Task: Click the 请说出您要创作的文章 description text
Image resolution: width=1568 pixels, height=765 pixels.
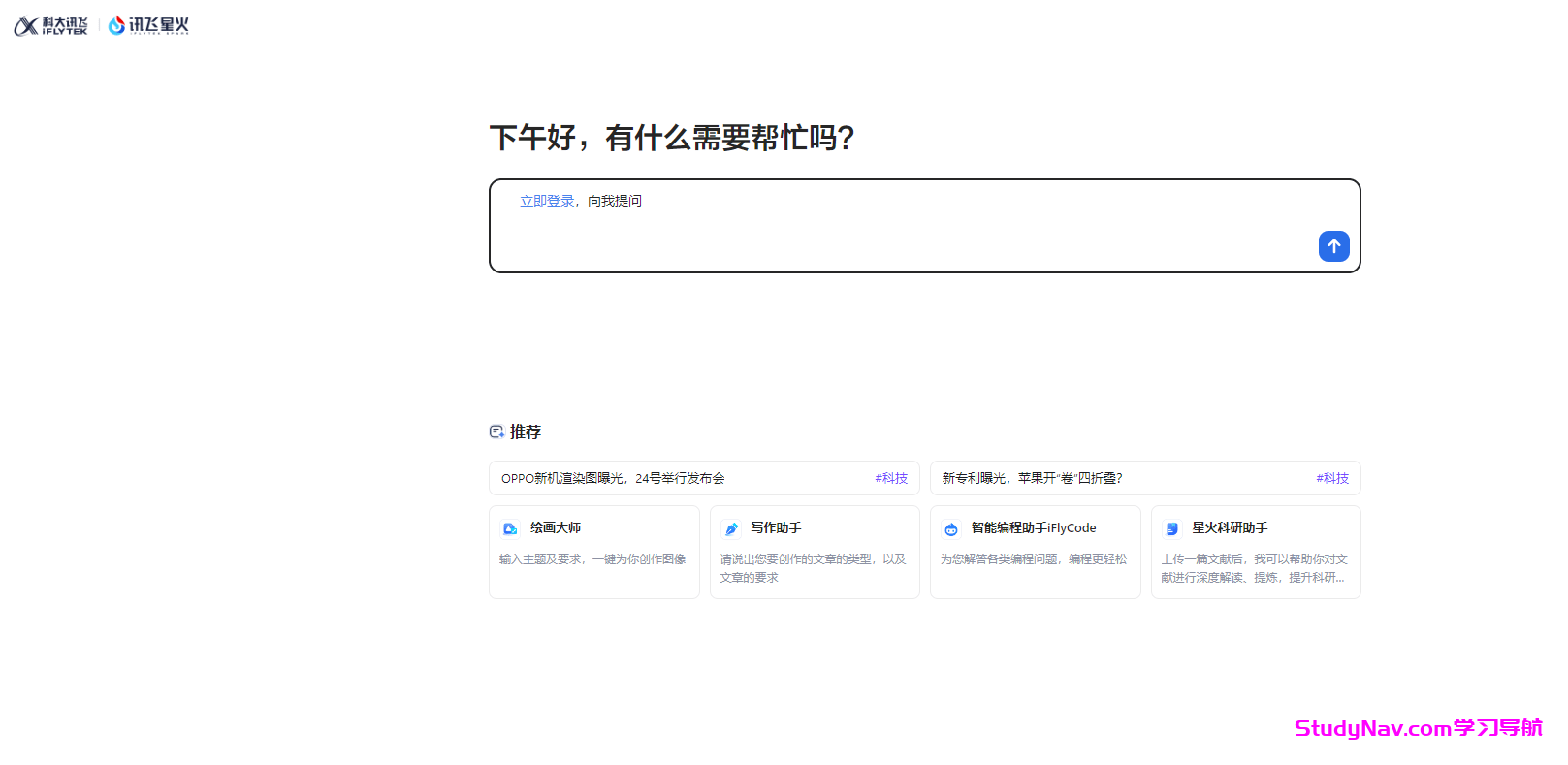Action: pos(813,568)
